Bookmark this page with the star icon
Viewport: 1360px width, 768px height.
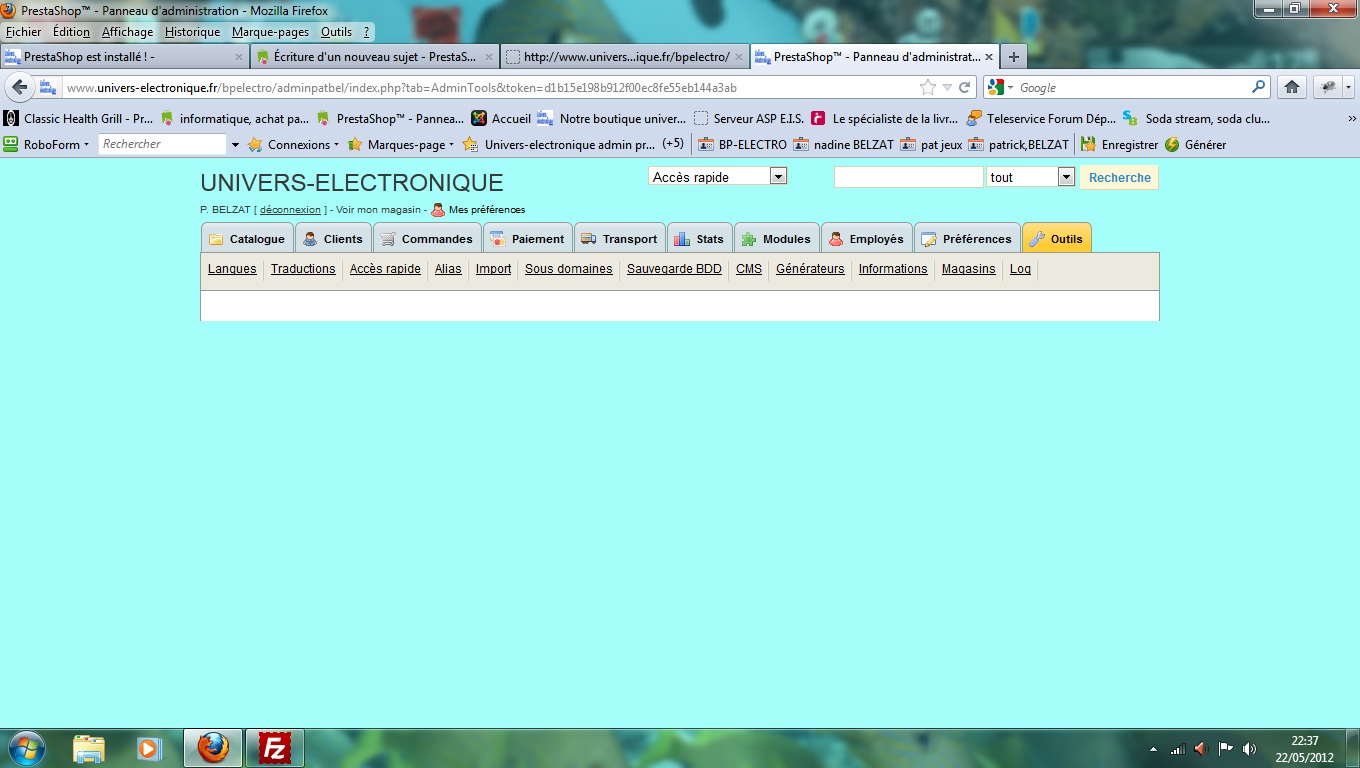pos(928,87)
